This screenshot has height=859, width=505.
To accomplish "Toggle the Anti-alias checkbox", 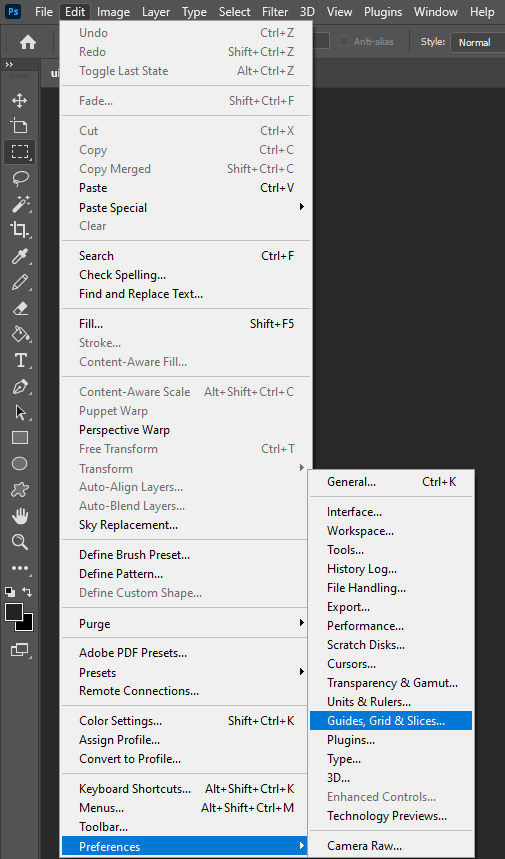I will (x=343, y=41).
